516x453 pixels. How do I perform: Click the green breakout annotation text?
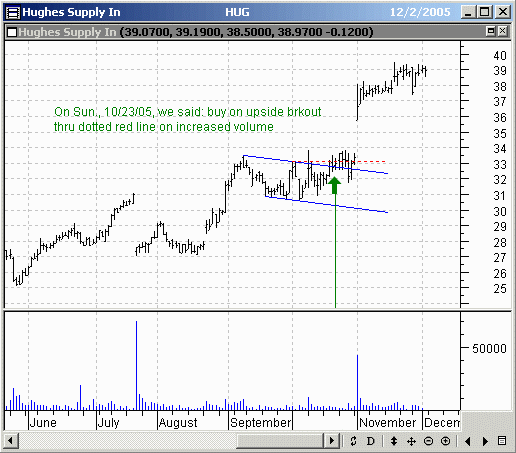(x=187, y=119)
